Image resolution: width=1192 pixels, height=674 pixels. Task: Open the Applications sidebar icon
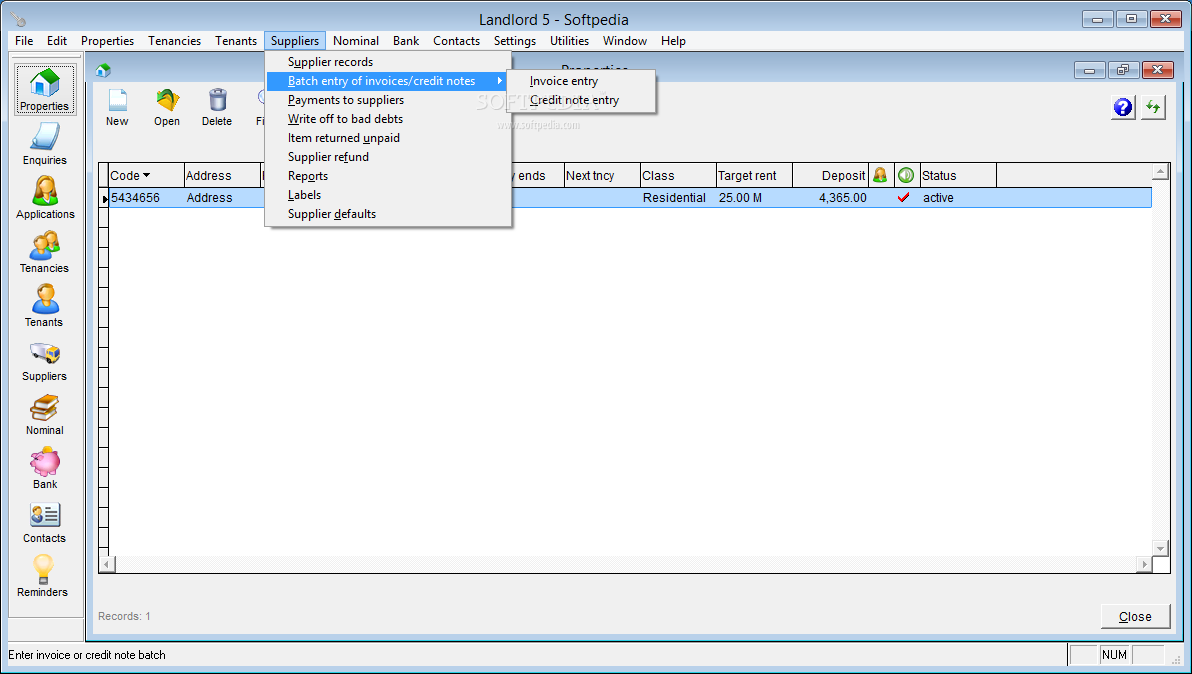point(45,198)
